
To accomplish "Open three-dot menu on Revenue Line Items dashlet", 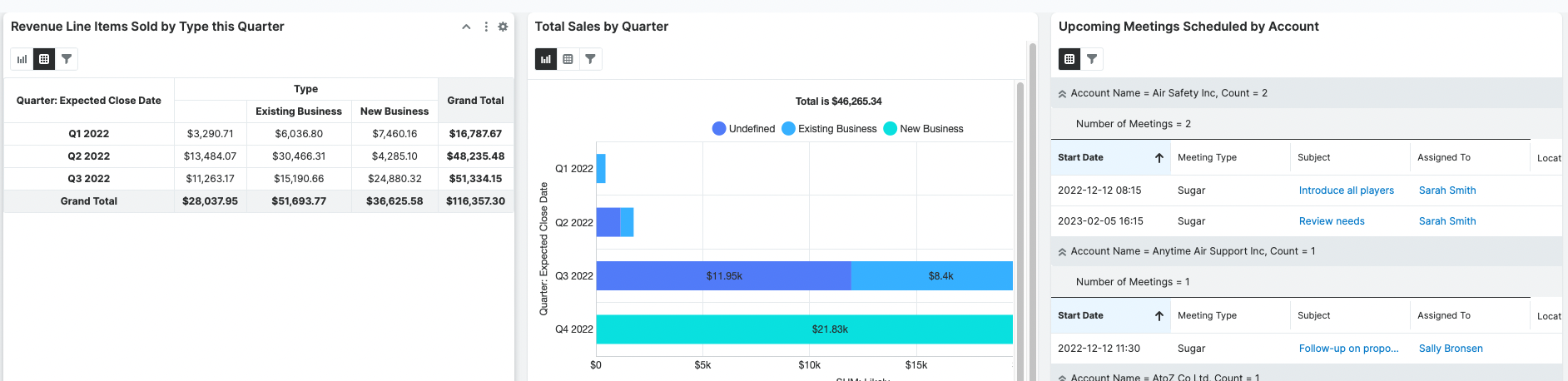I will coord(486,27).
